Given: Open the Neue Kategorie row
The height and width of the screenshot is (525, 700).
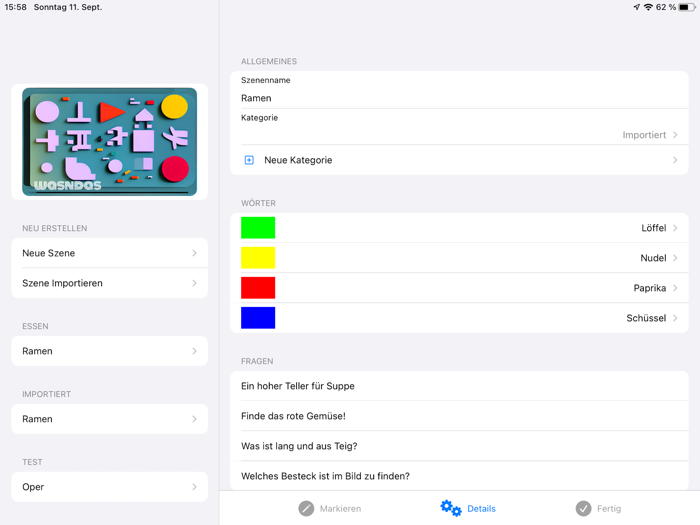Looking at the screenshot, I should point(459,160).
